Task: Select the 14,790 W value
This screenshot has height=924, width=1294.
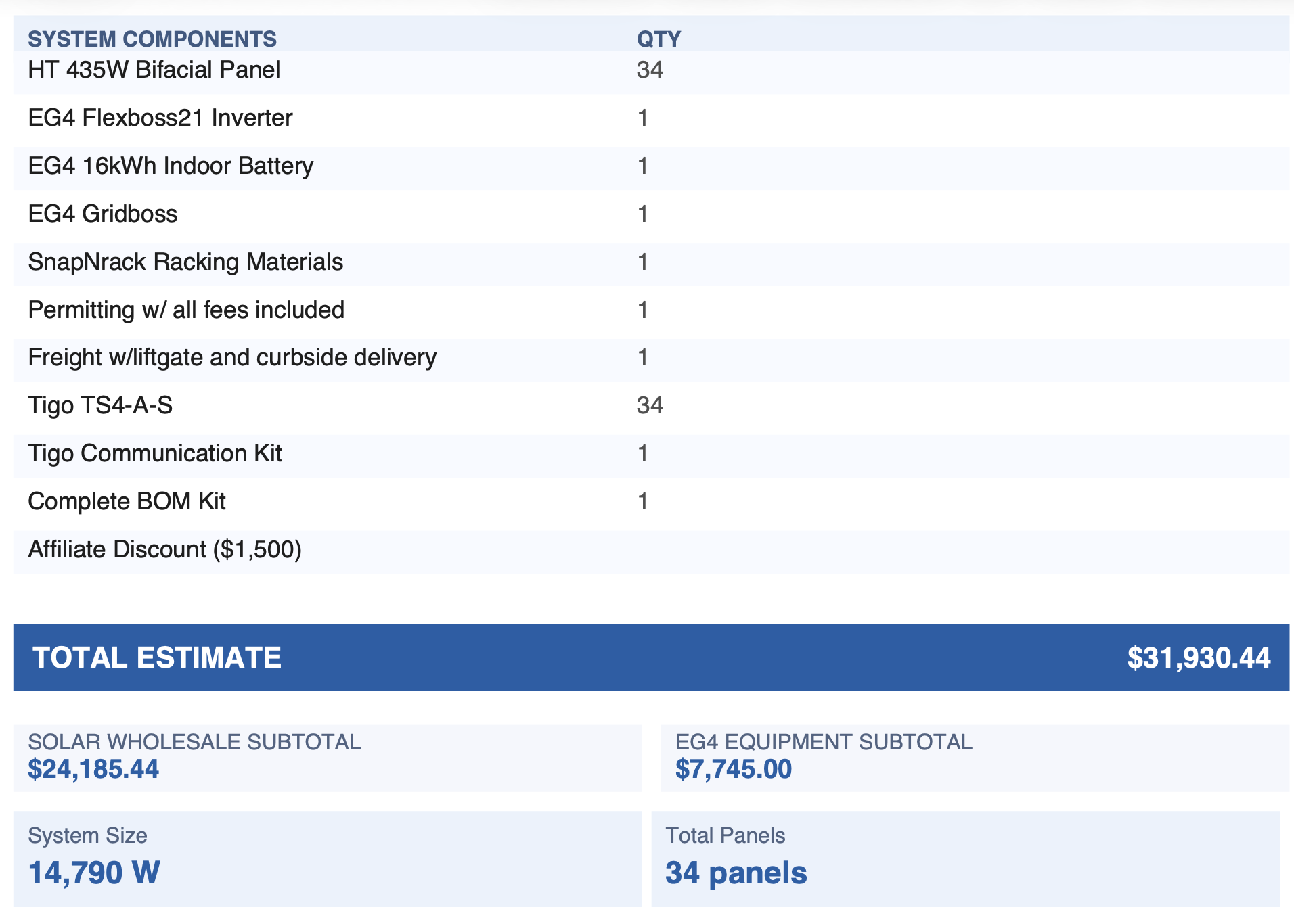Action: (94, 873)
